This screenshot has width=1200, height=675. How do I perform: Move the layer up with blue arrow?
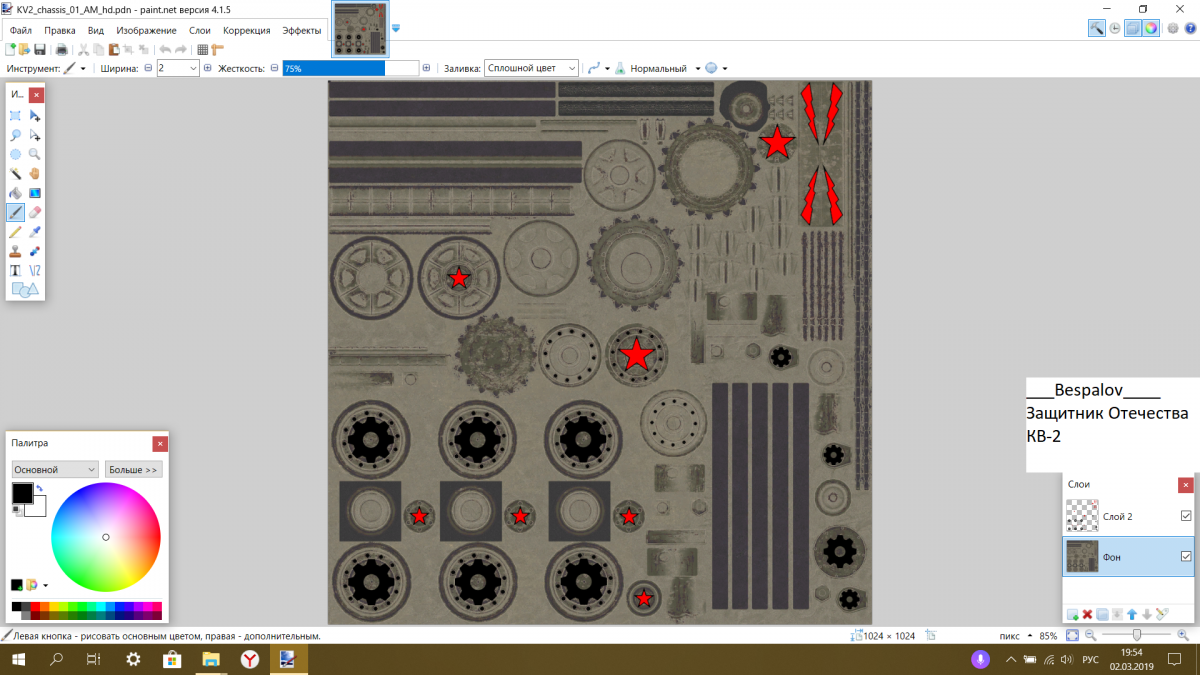click(1132, 614)
